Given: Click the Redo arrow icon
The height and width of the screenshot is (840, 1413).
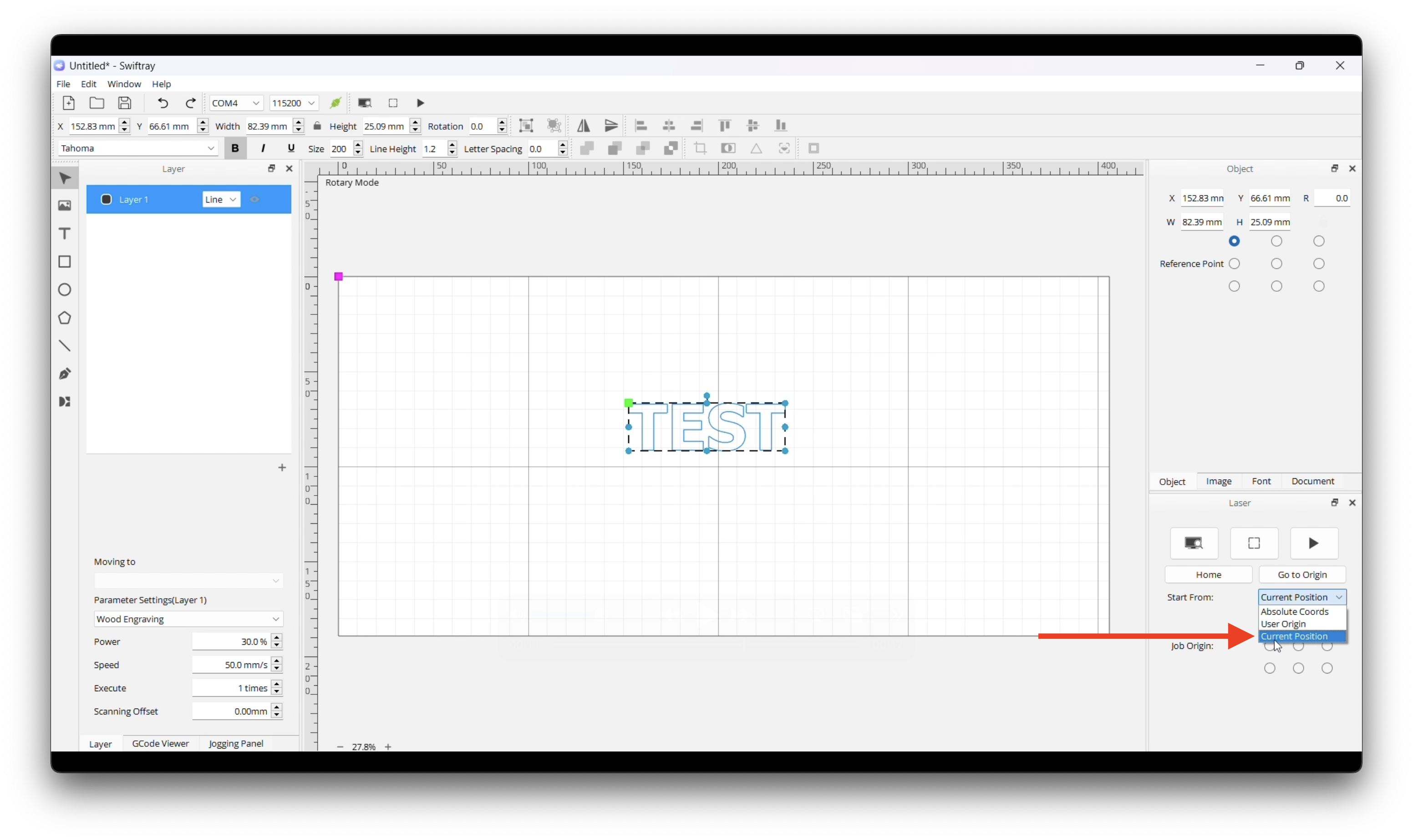Looking at the screenshot, I should 191,103.
